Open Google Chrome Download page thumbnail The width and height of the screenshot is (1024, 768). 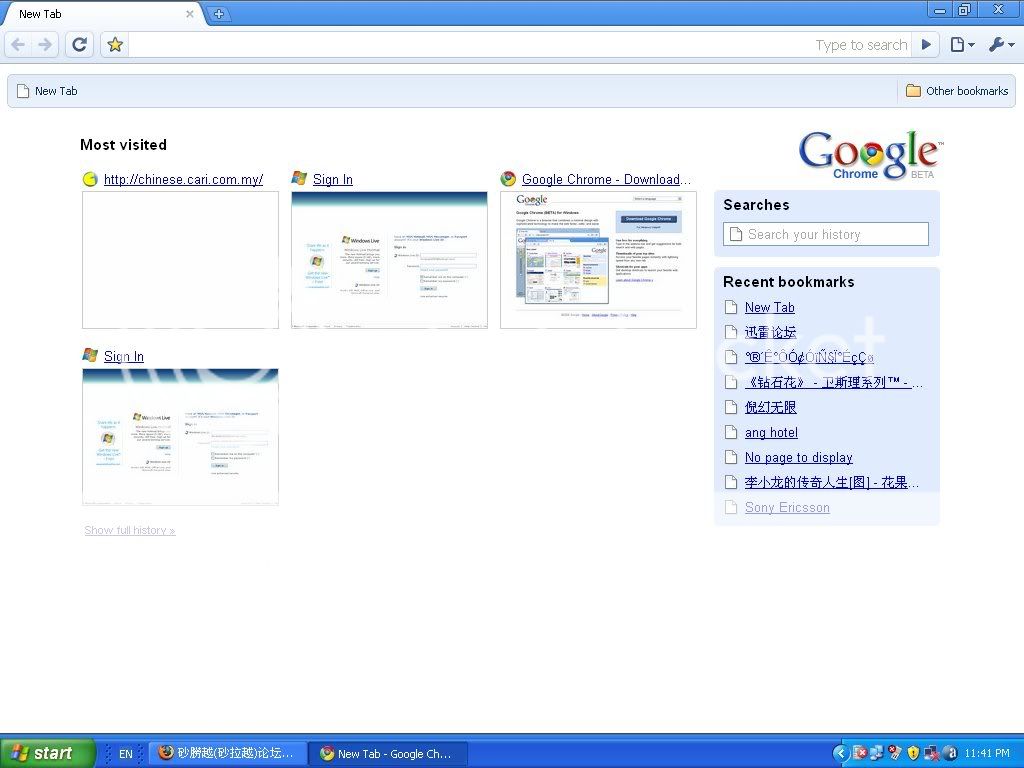tap(598, 260)
